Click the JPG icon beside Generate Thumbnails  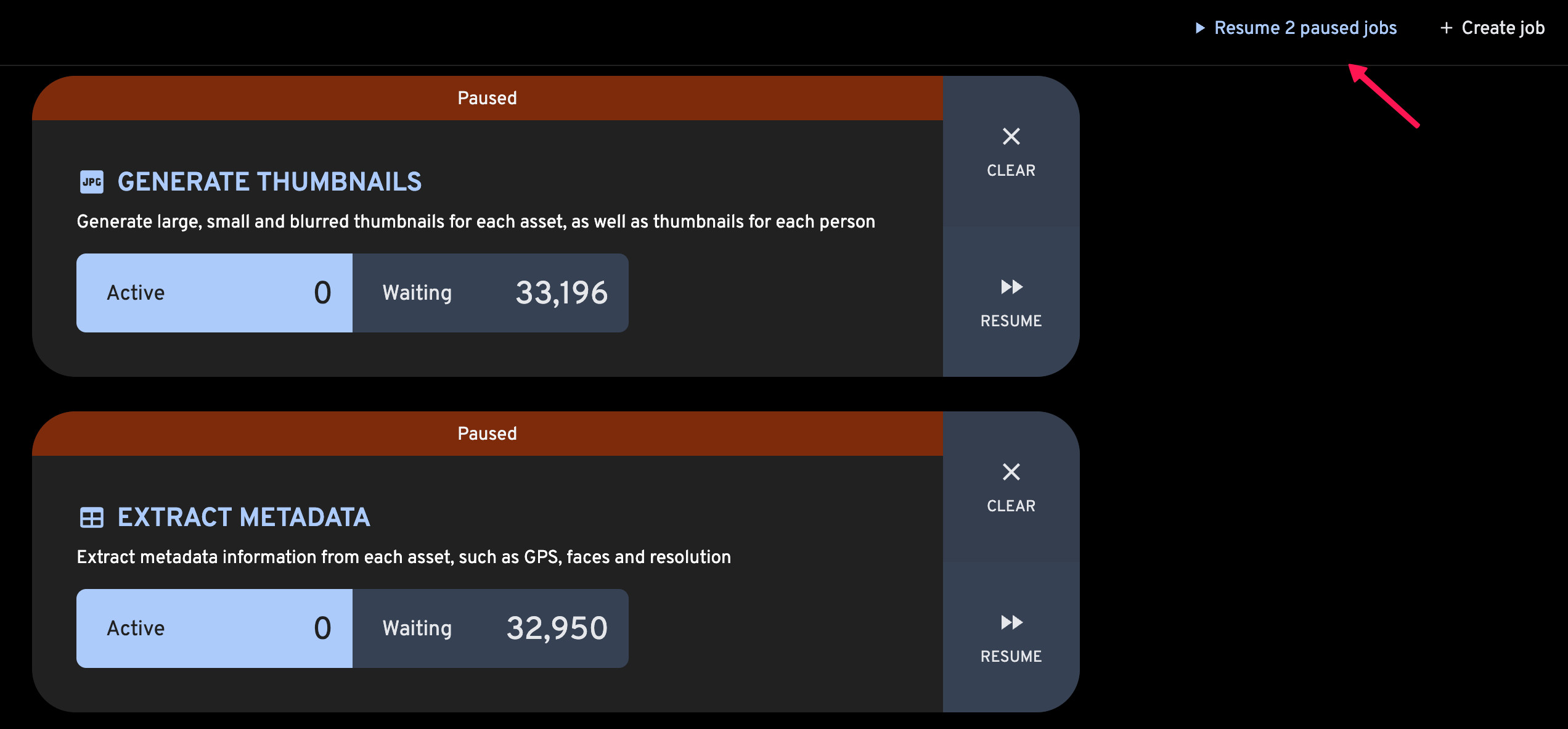[x=92, y=182]
